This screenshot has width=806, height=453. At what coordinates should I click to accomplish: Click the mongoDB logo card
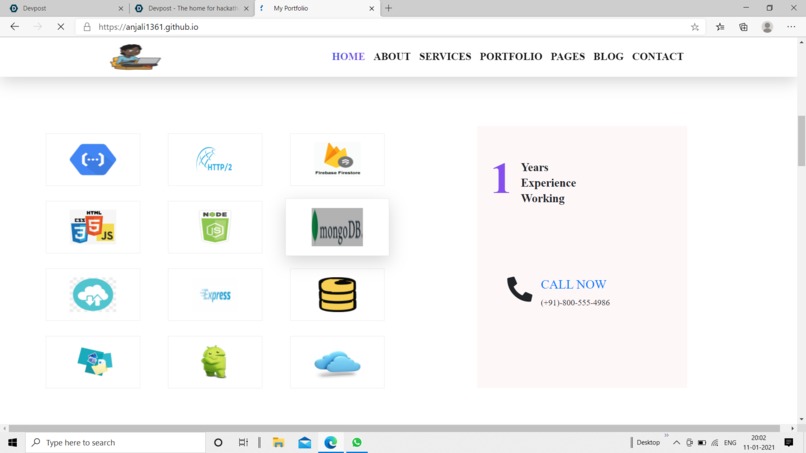click(337, 227)
